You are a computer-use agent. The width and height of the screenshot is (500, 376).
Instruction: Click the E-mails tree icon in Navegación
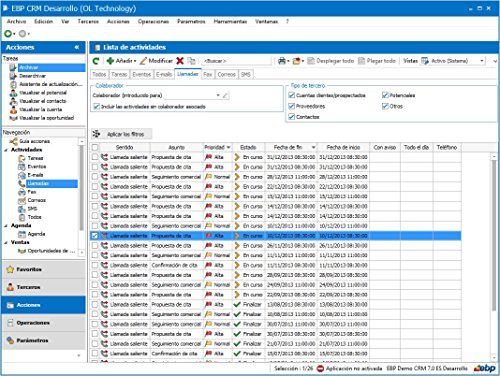tap(22, 175)
